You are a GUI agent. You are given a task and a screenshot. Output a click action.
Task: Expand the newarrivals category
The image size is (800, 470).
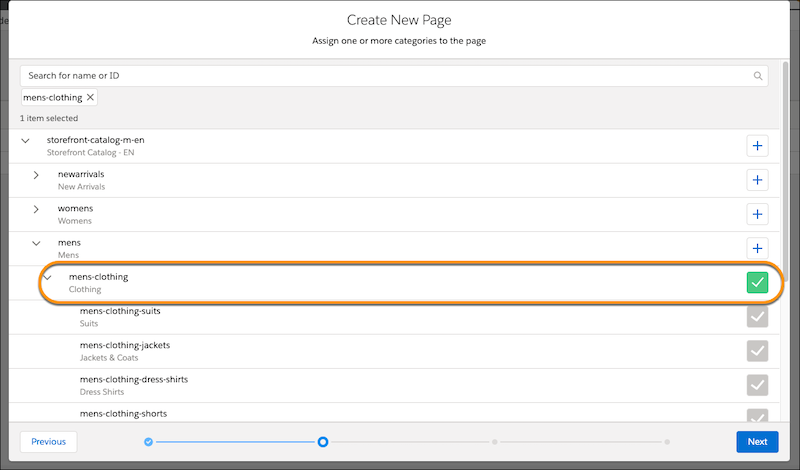point(36,175)
